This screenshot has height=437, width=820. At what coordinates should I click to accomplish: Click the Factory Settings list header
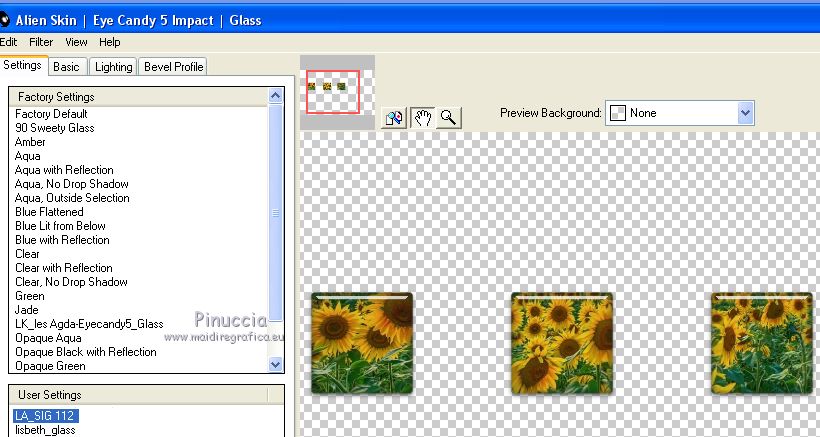pos(139,97)
